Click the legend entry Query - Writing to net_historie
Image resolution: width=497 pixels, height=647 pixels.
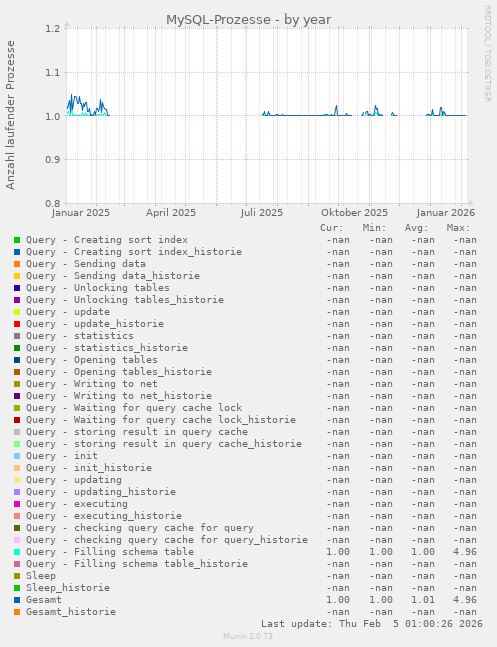tap(119, 396)
